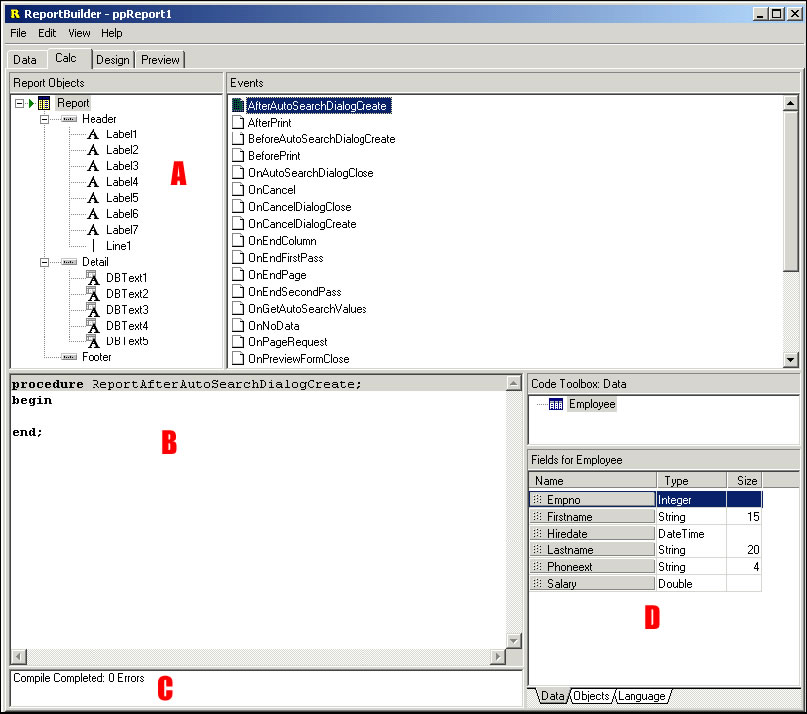Select the OnGetAutoSearchValues event

pyautogui.click(x=307, y=309)
